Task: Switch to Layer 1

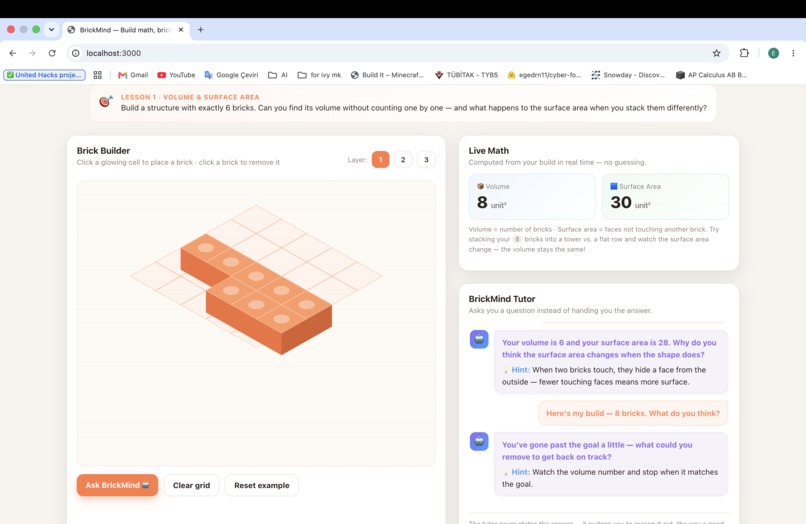Action: (380, 159)
